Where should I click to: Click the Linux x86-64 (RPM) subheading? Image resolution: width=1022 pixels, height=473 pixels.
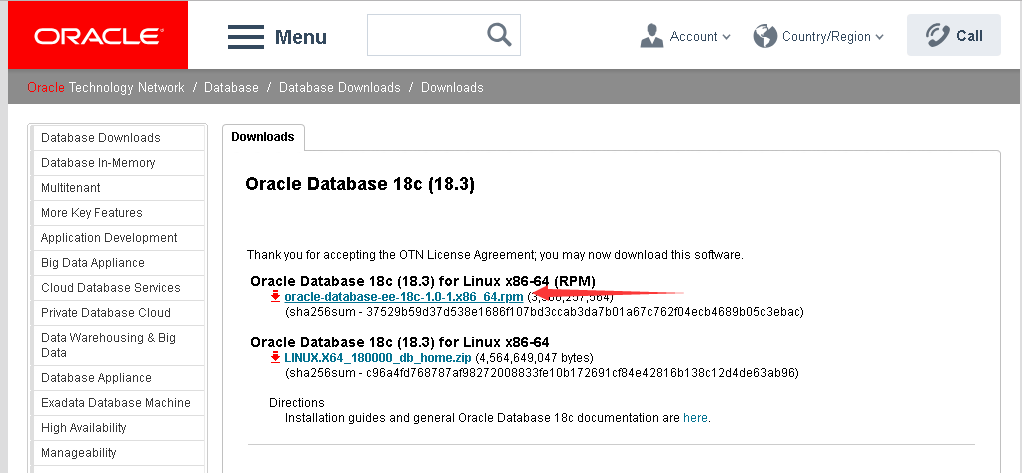click(x=423, y=281)
